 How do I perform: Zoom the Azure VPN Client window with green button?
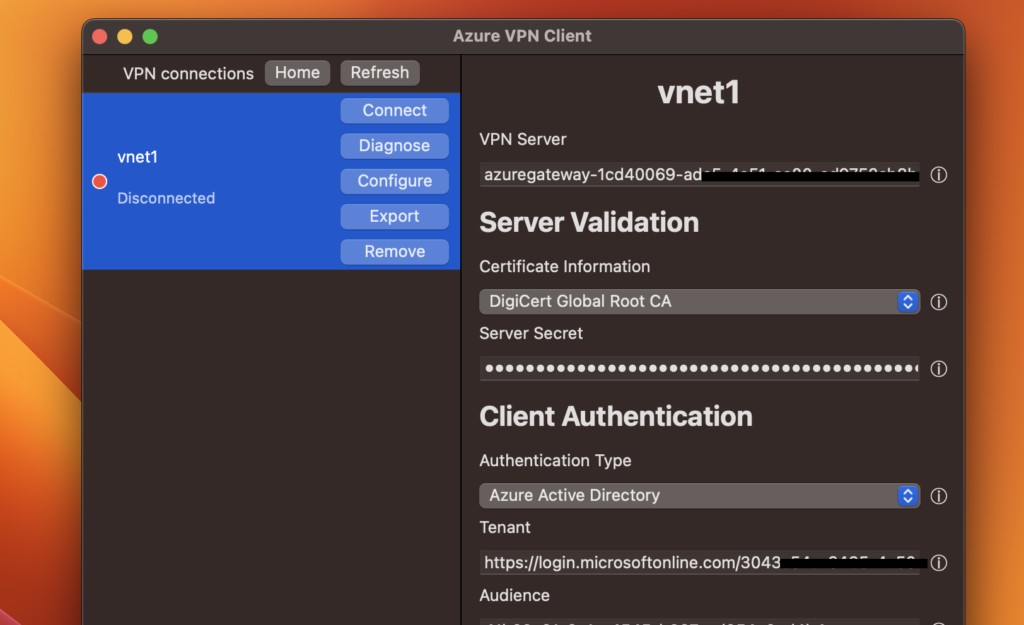click(150, 37)
